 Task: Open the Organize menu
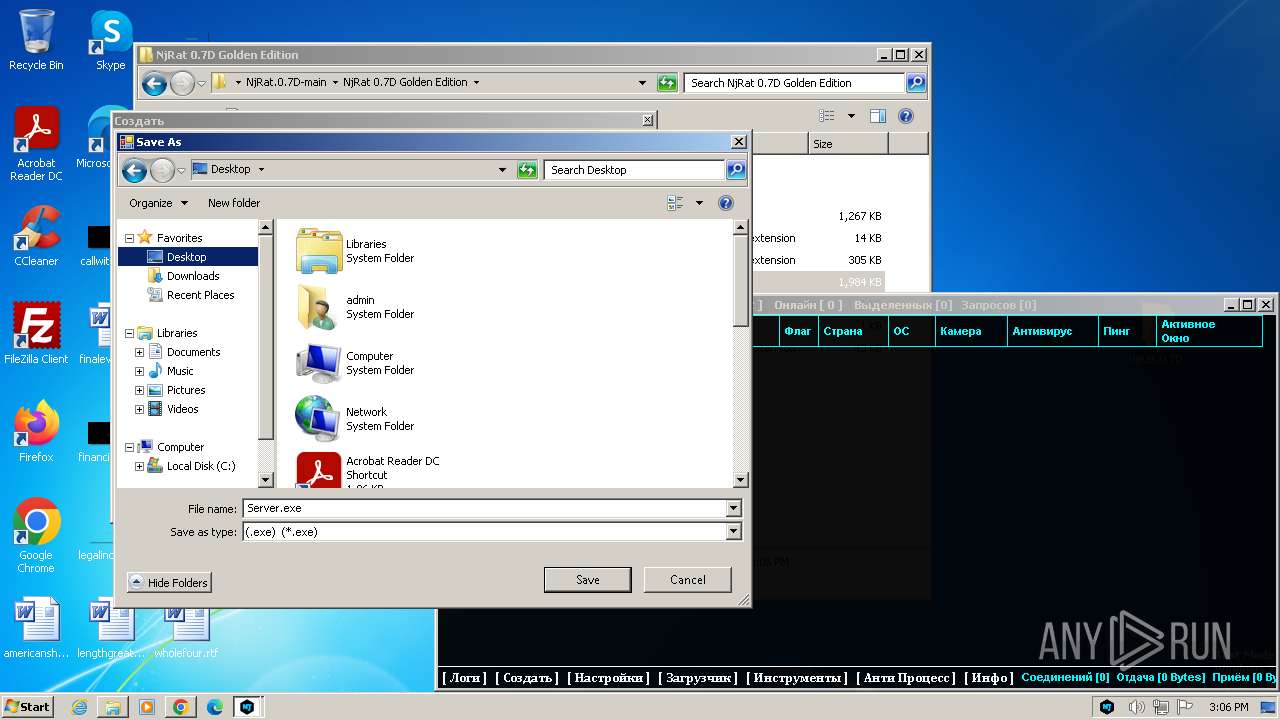point(158,203)
